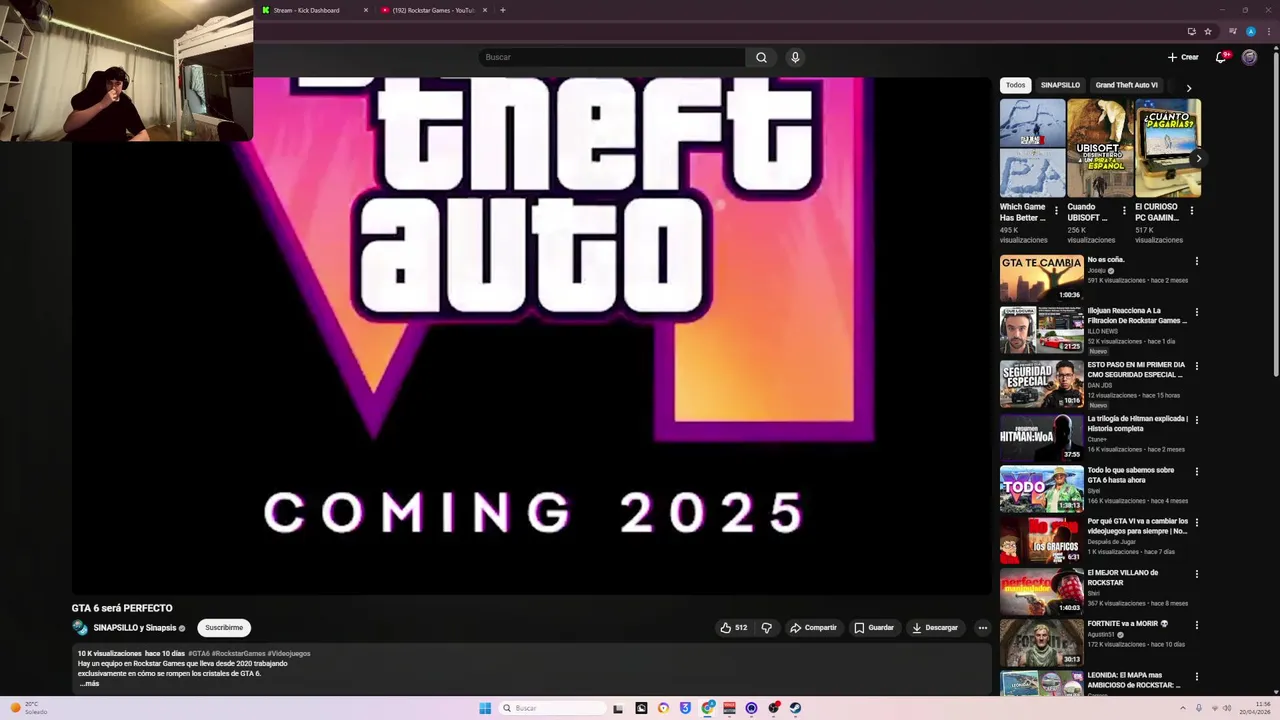The height and width of the screenshot is (720, 1280).
Task: Click the Windows taskbar Buscar search box
Action: tap(553, 708)
